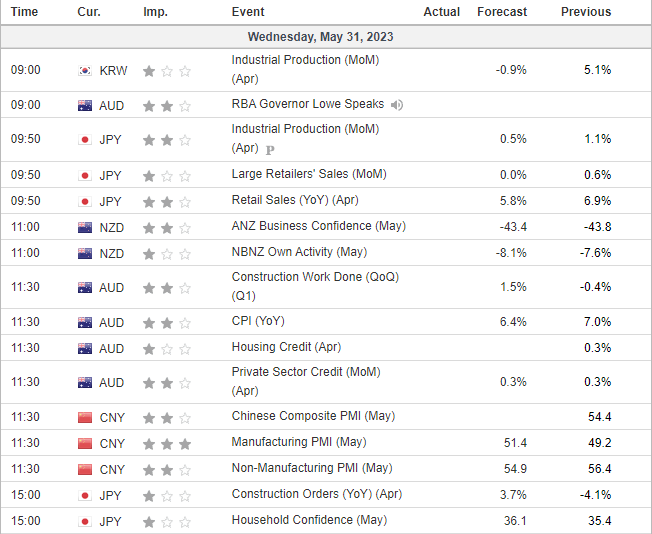Viewport: 652px width, 534px height.
Task: Click the Event column header
Action: [x=248, y=12]
